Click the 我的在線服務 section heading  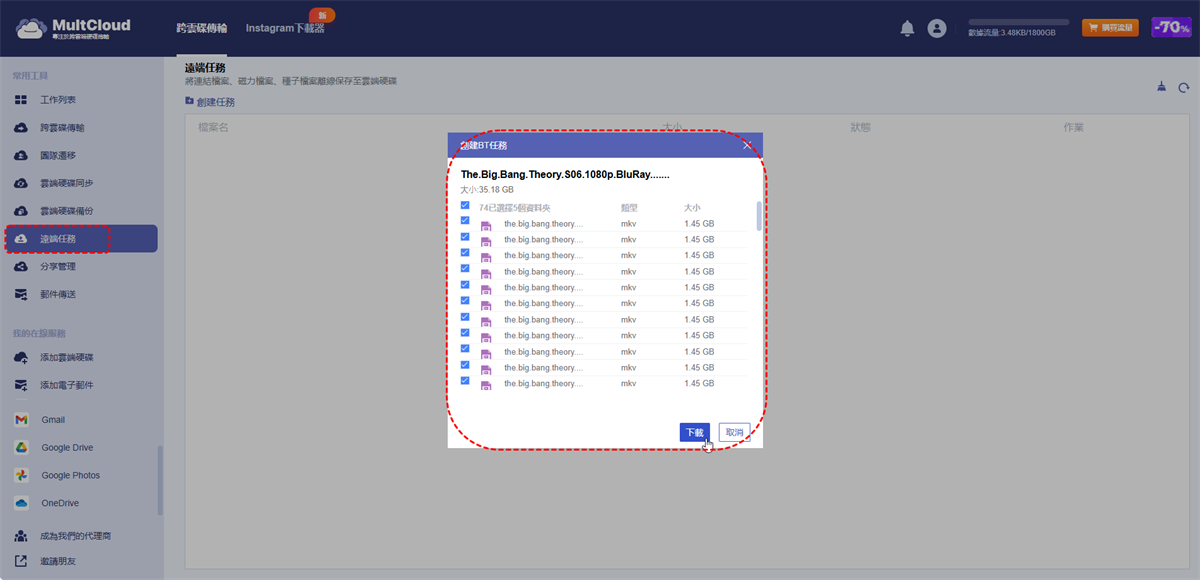coord(39,333)
